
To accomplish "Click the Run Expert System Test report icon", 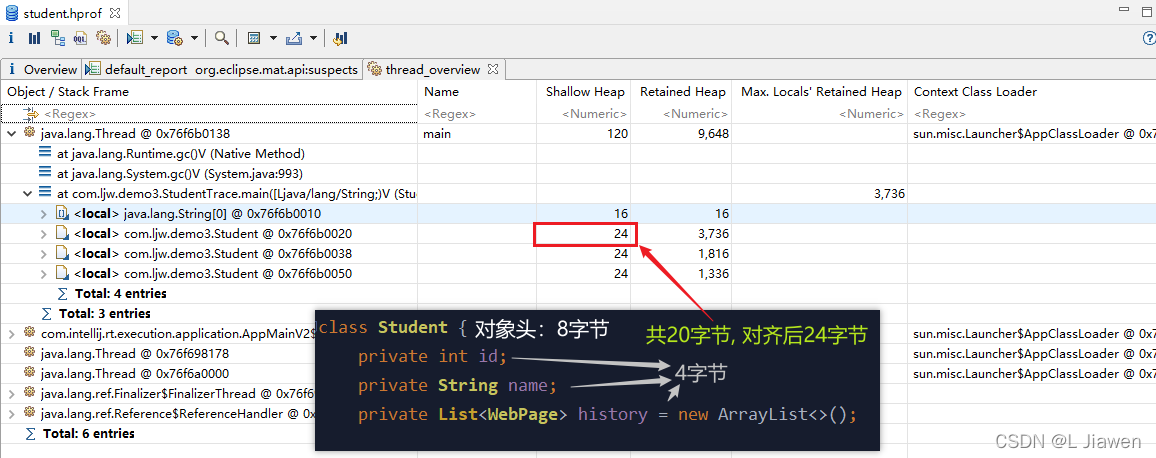I will pos(134,38).
